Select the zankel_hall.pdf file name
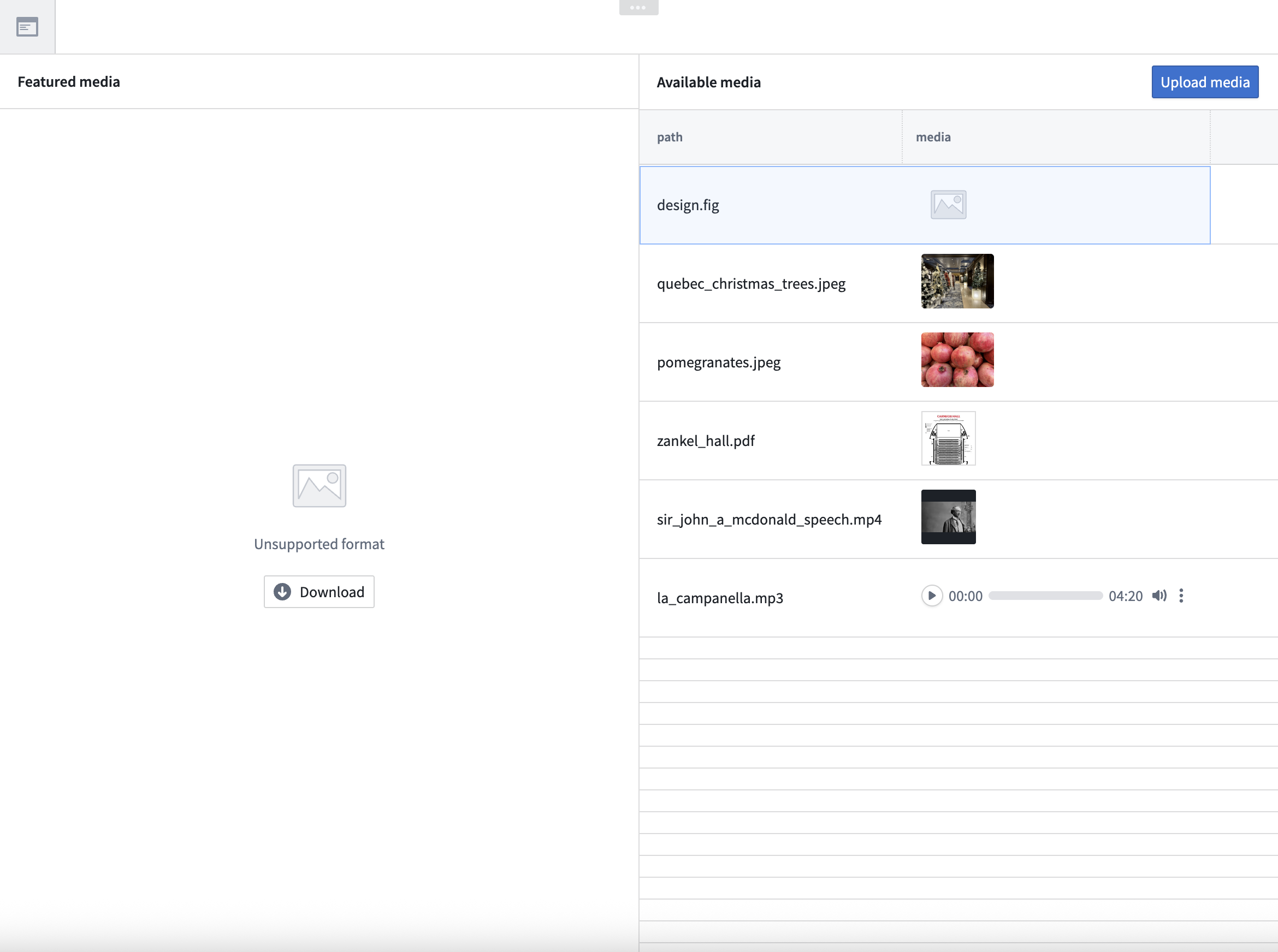Screen dimensions: 1278x952 click(x=706, y=441)
